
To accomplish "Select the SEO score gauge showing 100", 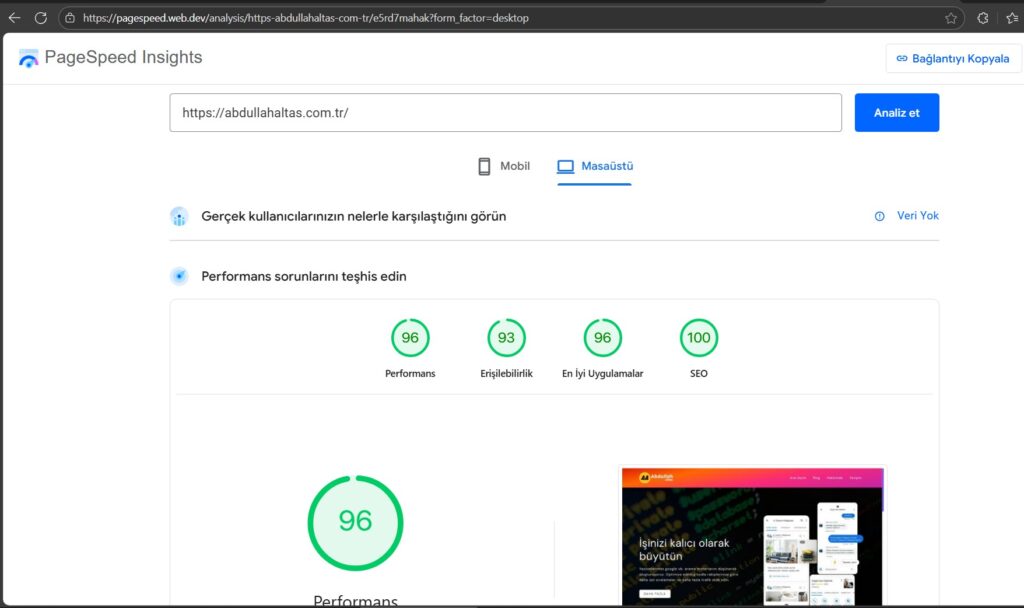I will pyautogui.click(x=698, y=338).
